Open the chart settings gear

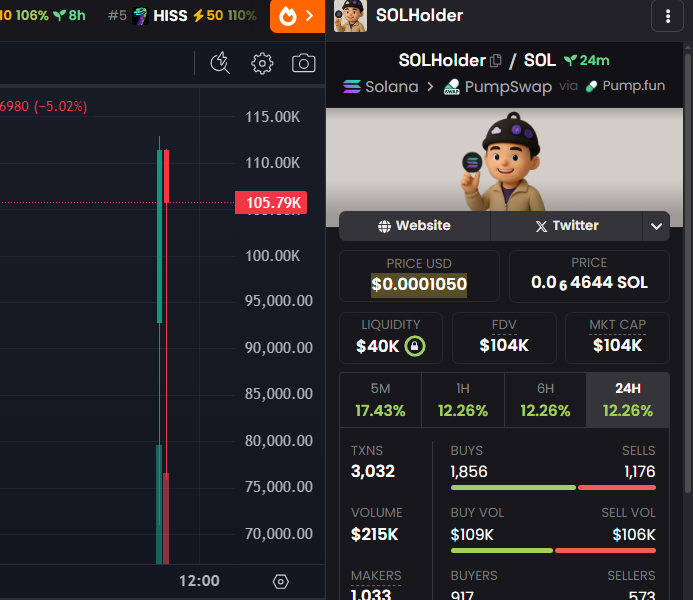pos(262,64)
